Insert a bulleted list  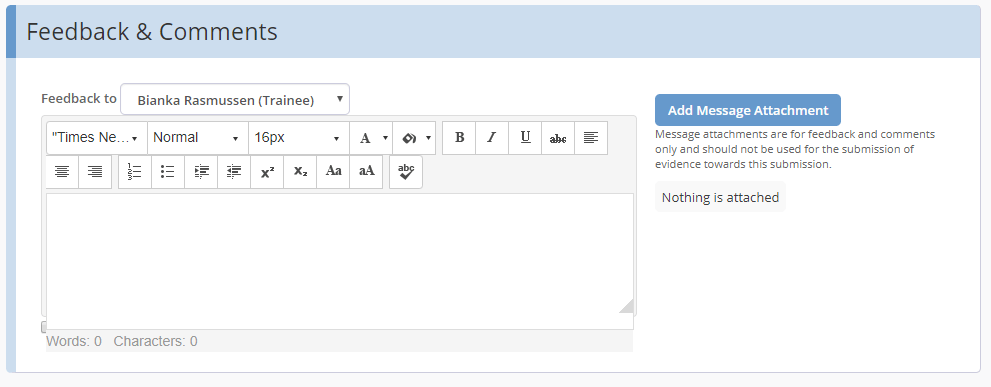coord(167,172)
